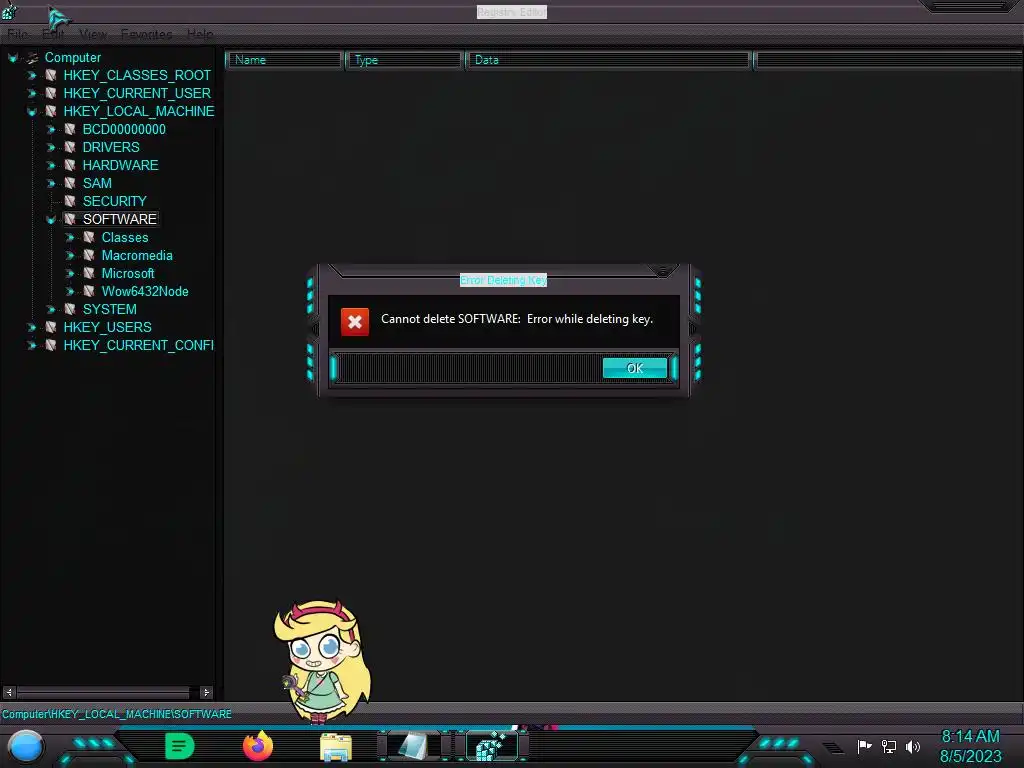The height and width of the screenshot is (768, 1024).
Task: Expand the HKEY_CURRENT_USER arrow
Action: coord(32,93)
